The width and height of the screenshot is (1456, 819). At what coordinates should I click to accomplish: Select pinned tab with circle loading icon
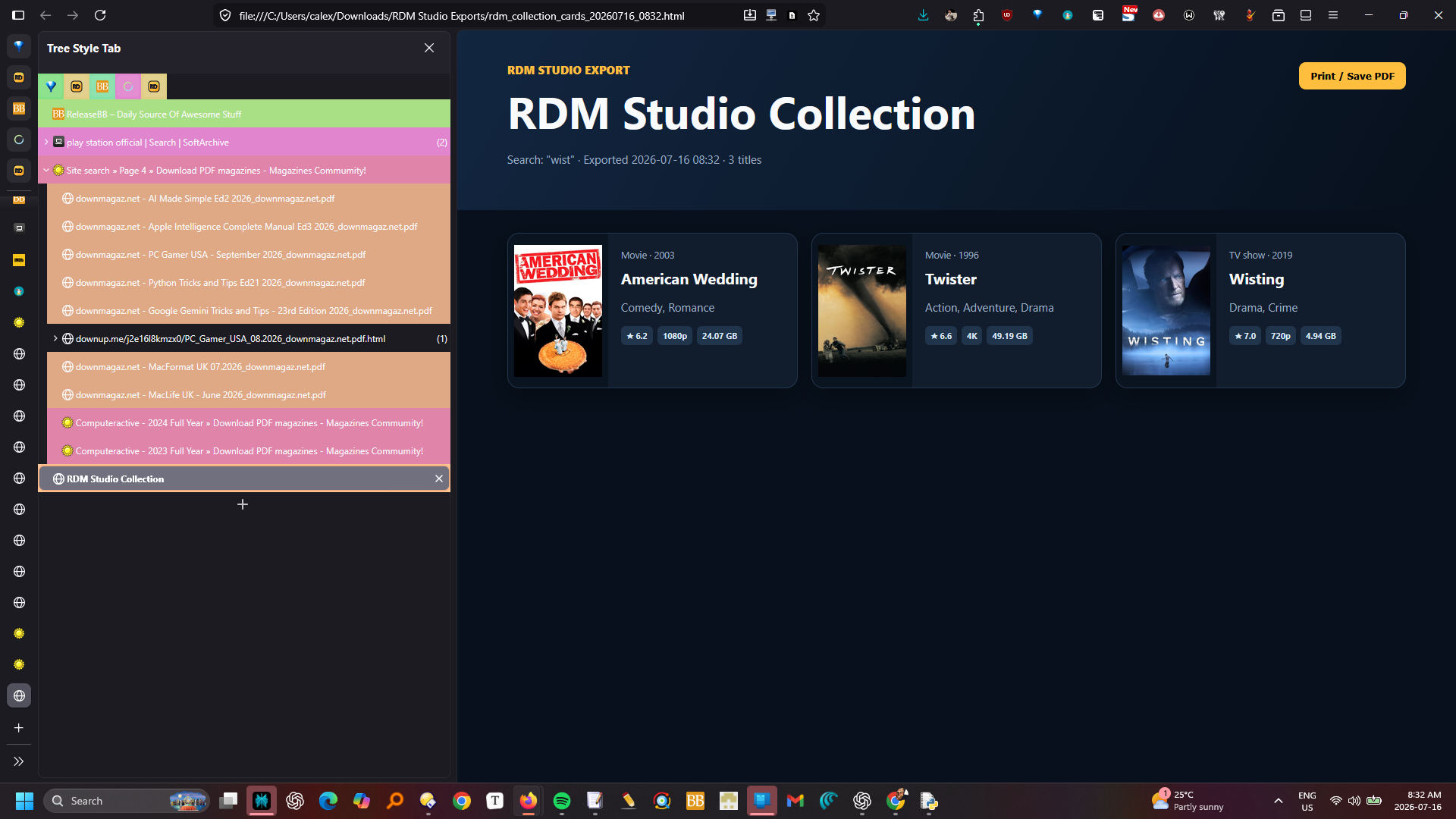[x=128, y=86]
